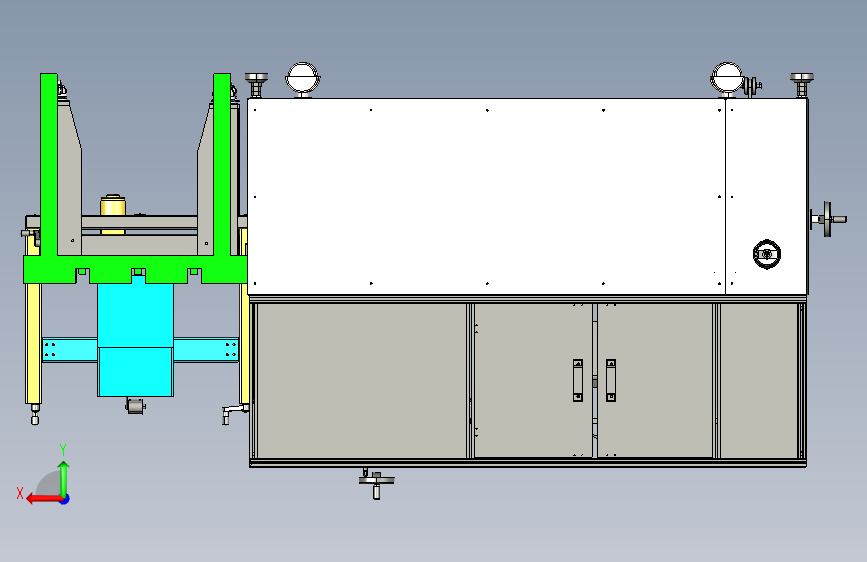Select the right green vertical post
This screenshot has height=562, width=867.
click(222, 164)
